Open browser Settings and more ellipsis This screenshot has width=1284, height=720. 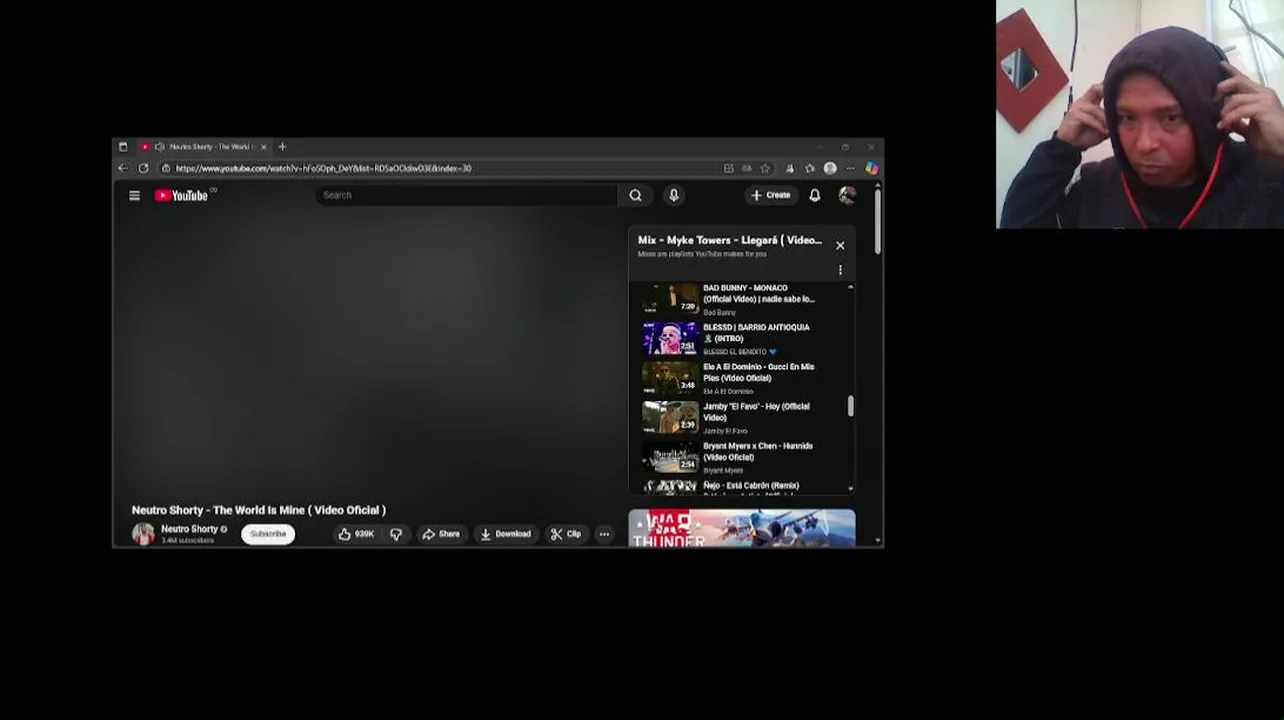(850, 168)
